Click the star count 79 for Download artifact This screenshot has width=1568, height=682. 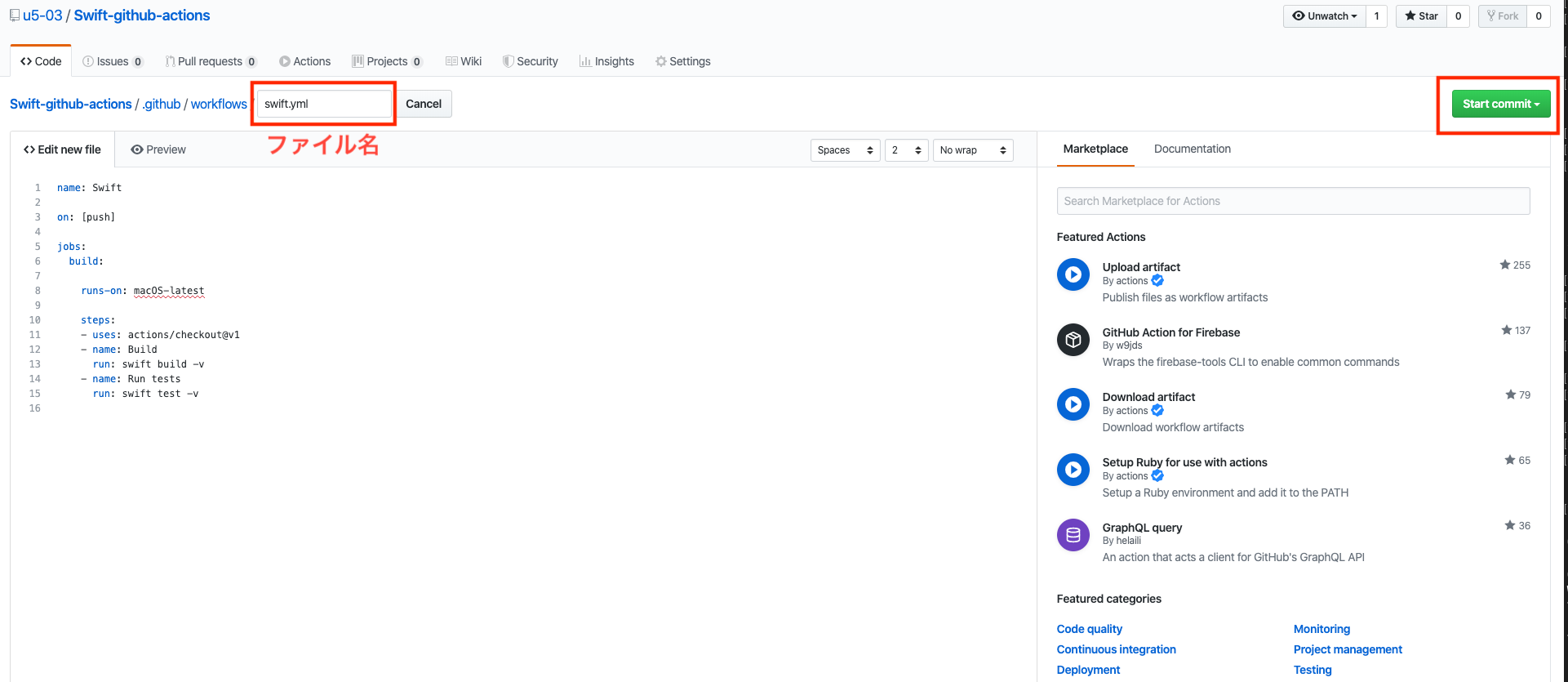point(1518,394)
